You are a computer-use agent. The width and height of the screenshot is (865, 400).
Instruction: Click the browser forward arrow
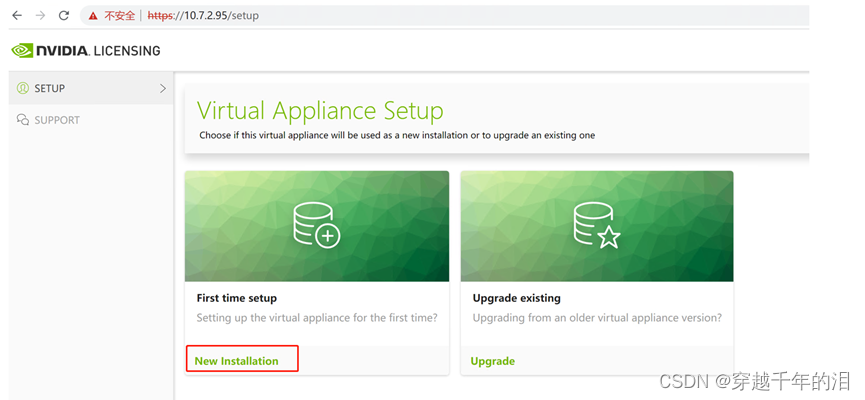40,15
